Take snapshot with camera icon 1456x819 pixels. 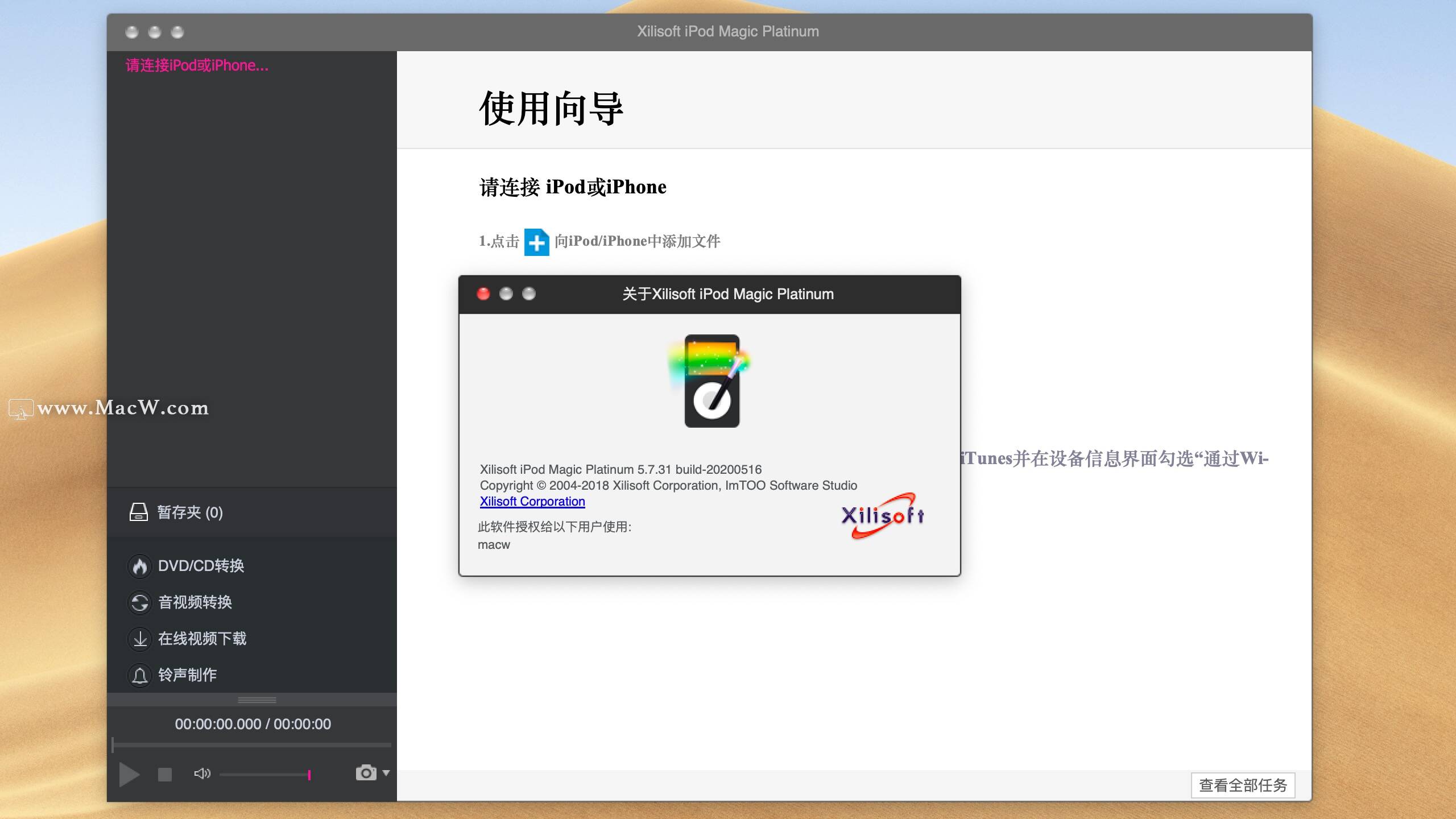pos(366,773)
